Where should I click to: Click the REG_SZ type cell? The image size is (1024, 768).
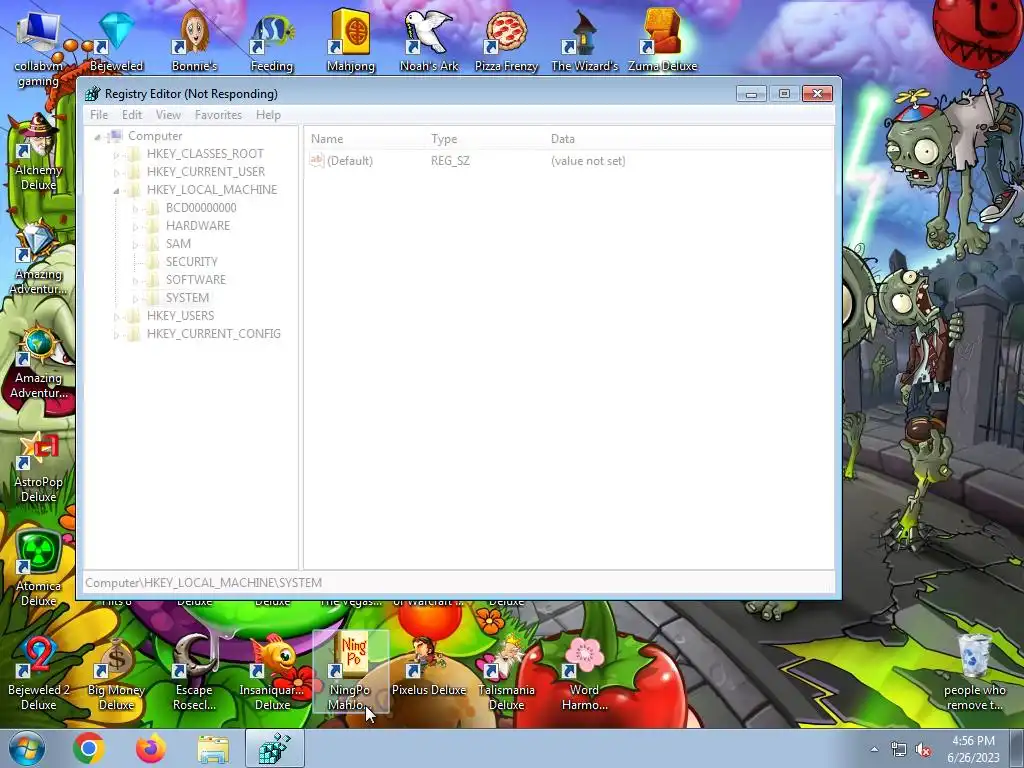pos(450,161)
